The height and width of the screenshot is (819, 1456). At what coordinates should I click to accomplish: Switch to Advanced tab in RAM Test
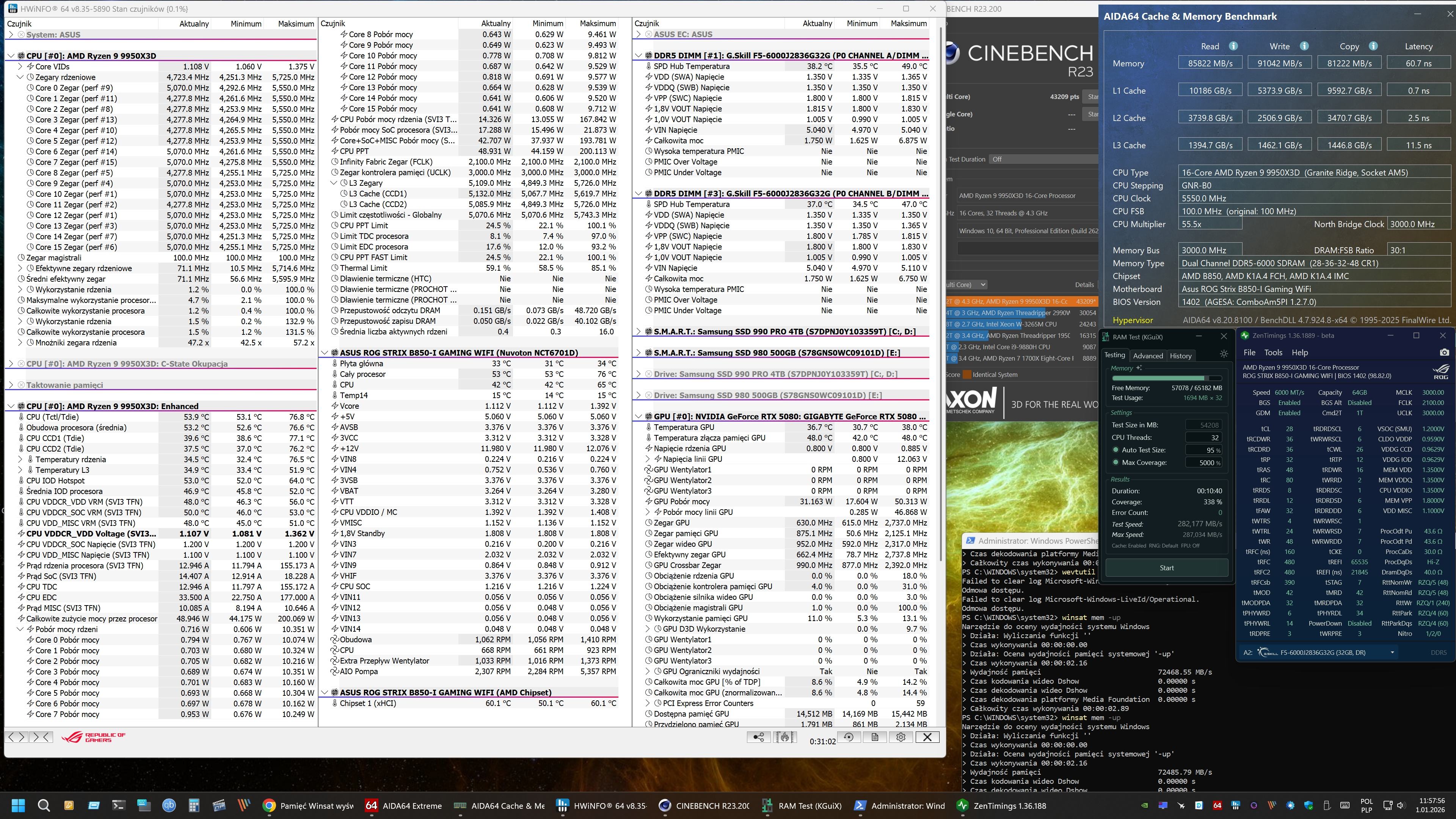point(1148,356)
